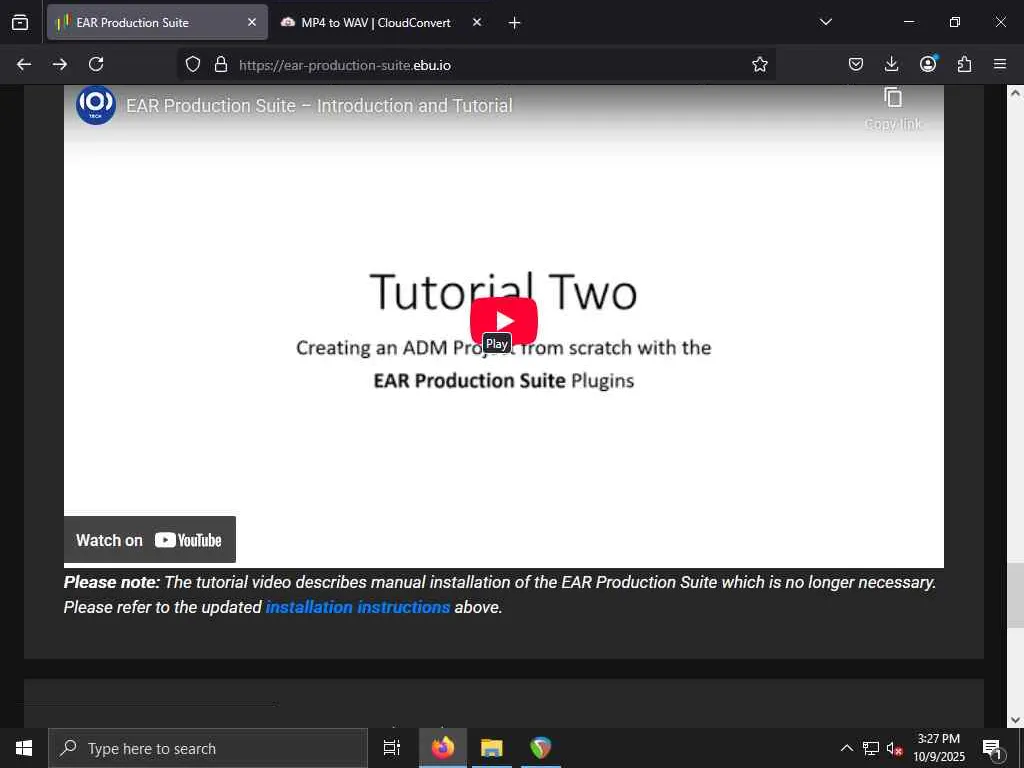Open REAPER app icon on taskbar

540,748
